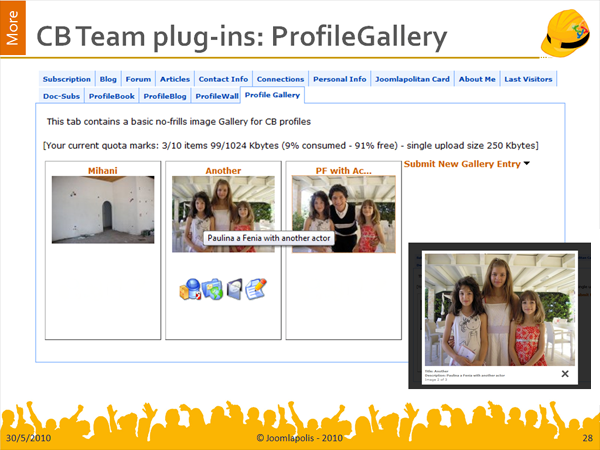Open the Another gallery title
Screen dimensions: 600x450
coord(223,171)
